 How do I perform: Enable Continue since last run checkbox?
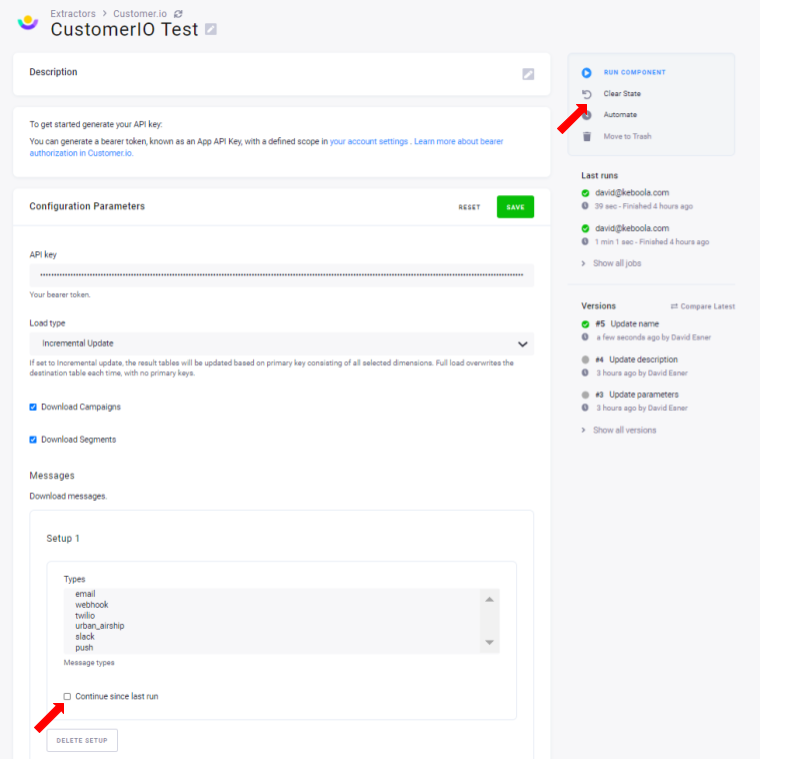point(67,696)
